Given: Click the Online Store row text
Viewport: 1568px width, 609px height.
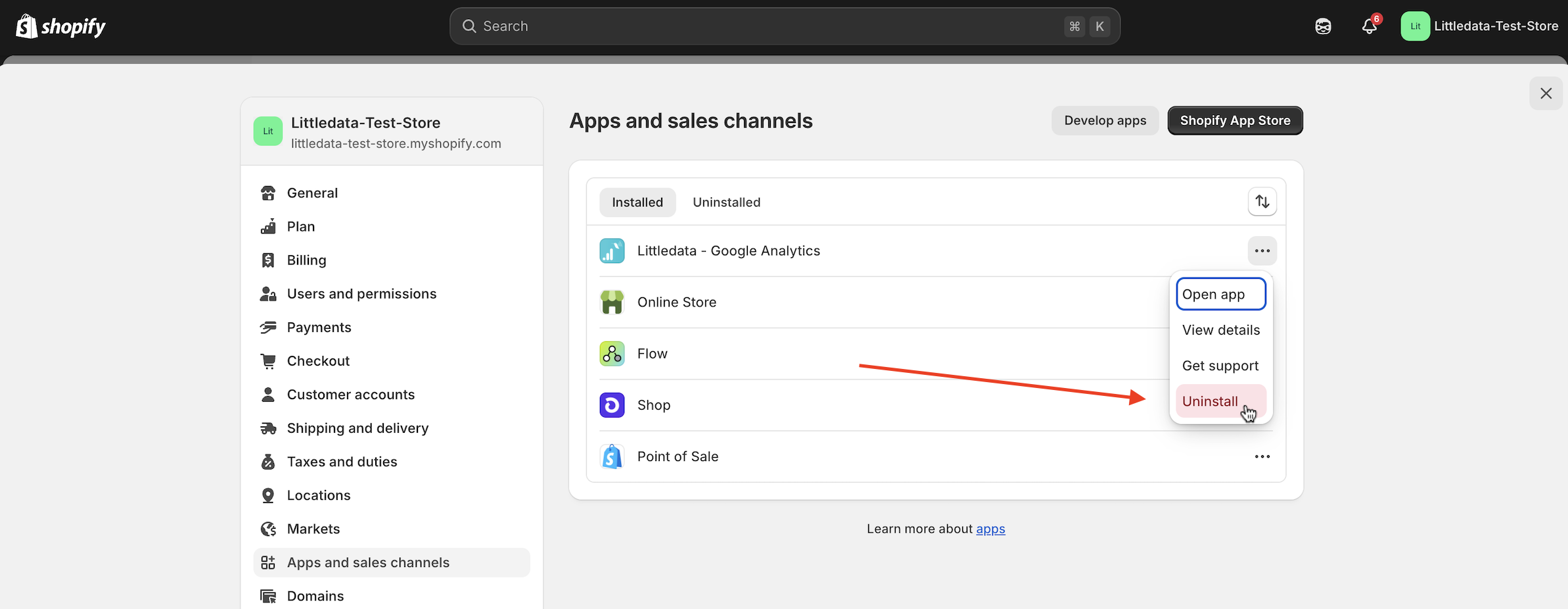Looking at the screenshot, I should 677,302.
